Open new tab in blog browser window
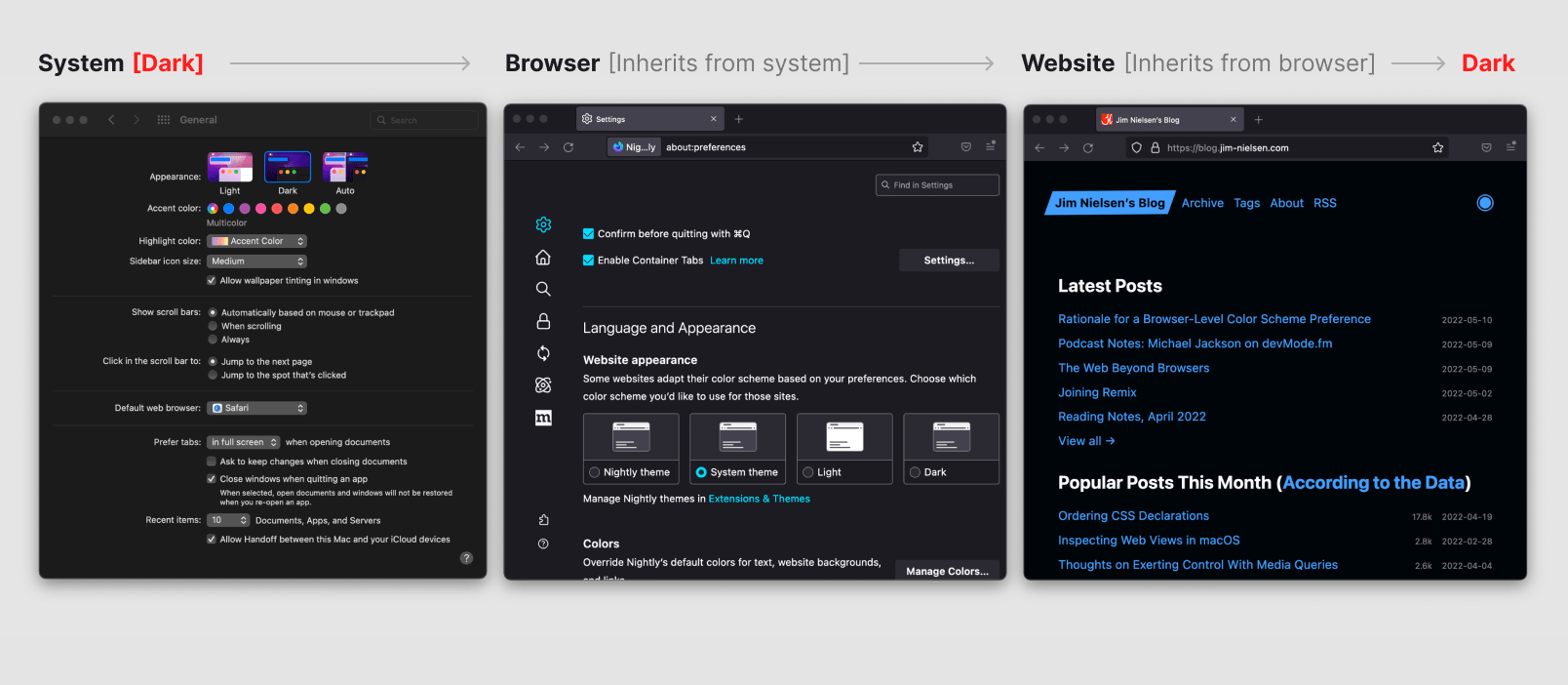This screenshot has height=685, width=1568. pos(1259,120)
